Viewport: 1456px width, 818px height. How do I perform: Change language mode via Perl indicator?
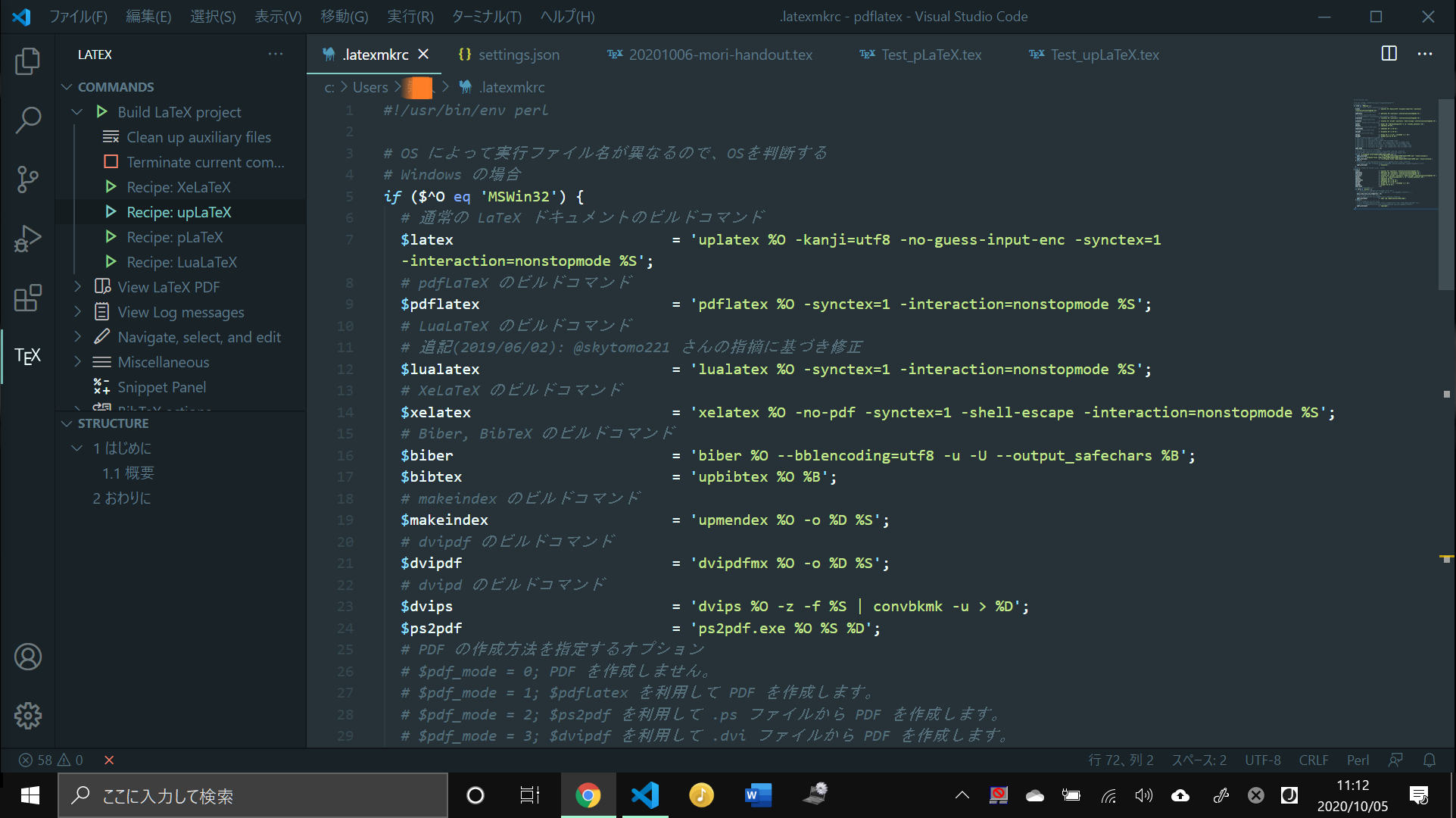click(x=1358, y=760)
